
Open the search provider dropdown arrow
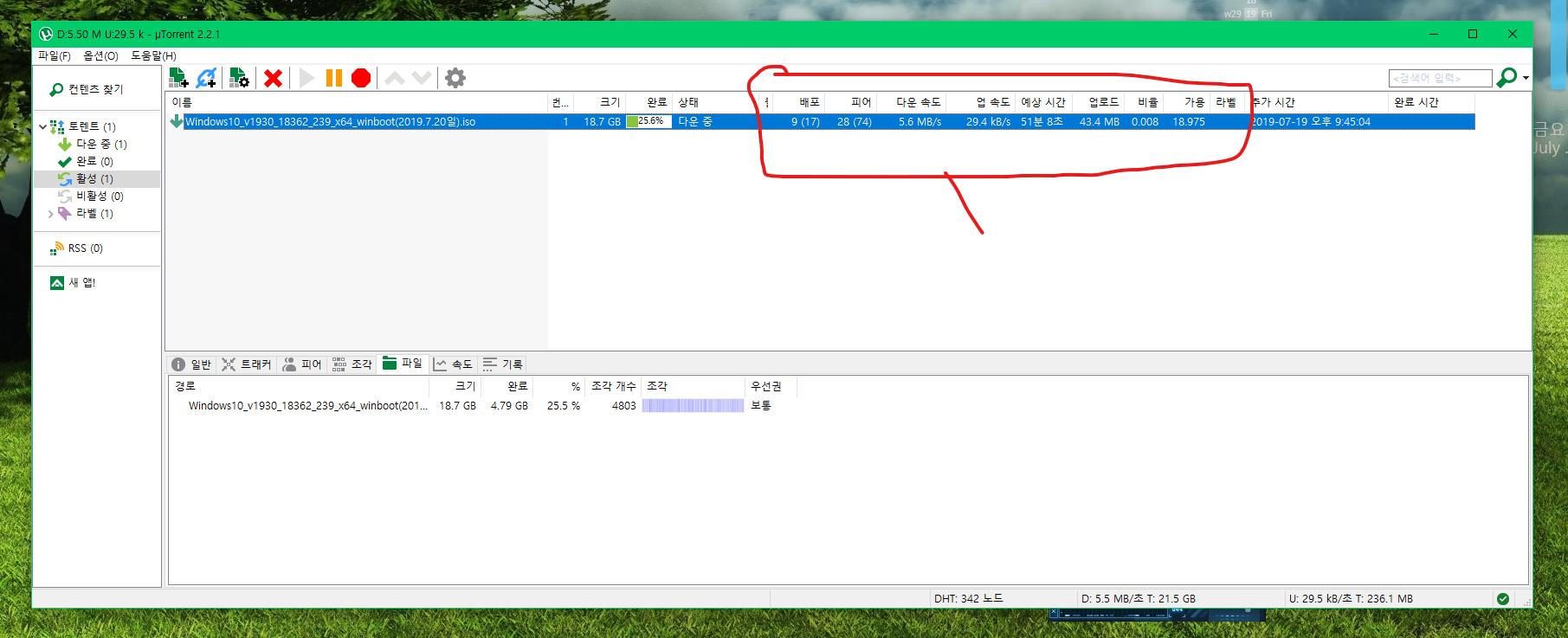point(1526,78)
